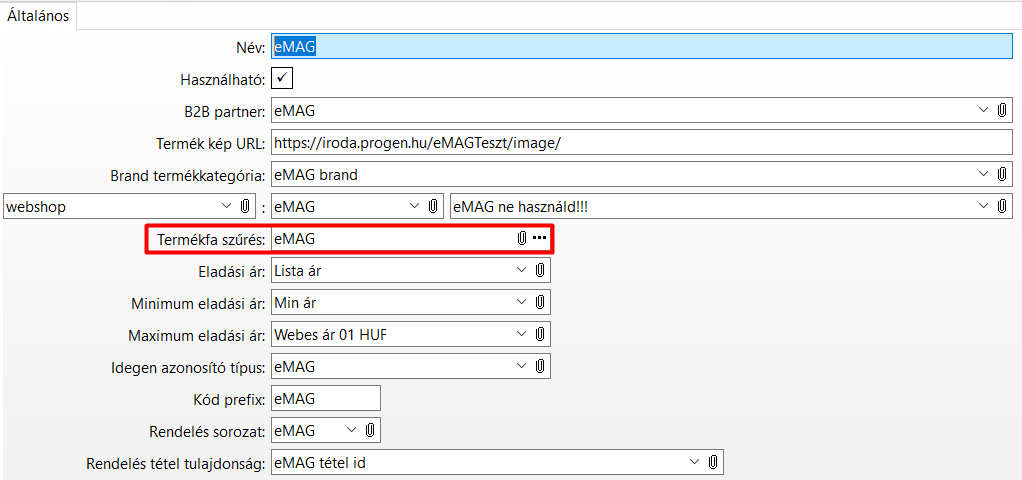Viewport: 1022px width, 480px height.
Task: Click paperclip icon next to webshop field
Action: pyautogui.click(x=245, y=206)
